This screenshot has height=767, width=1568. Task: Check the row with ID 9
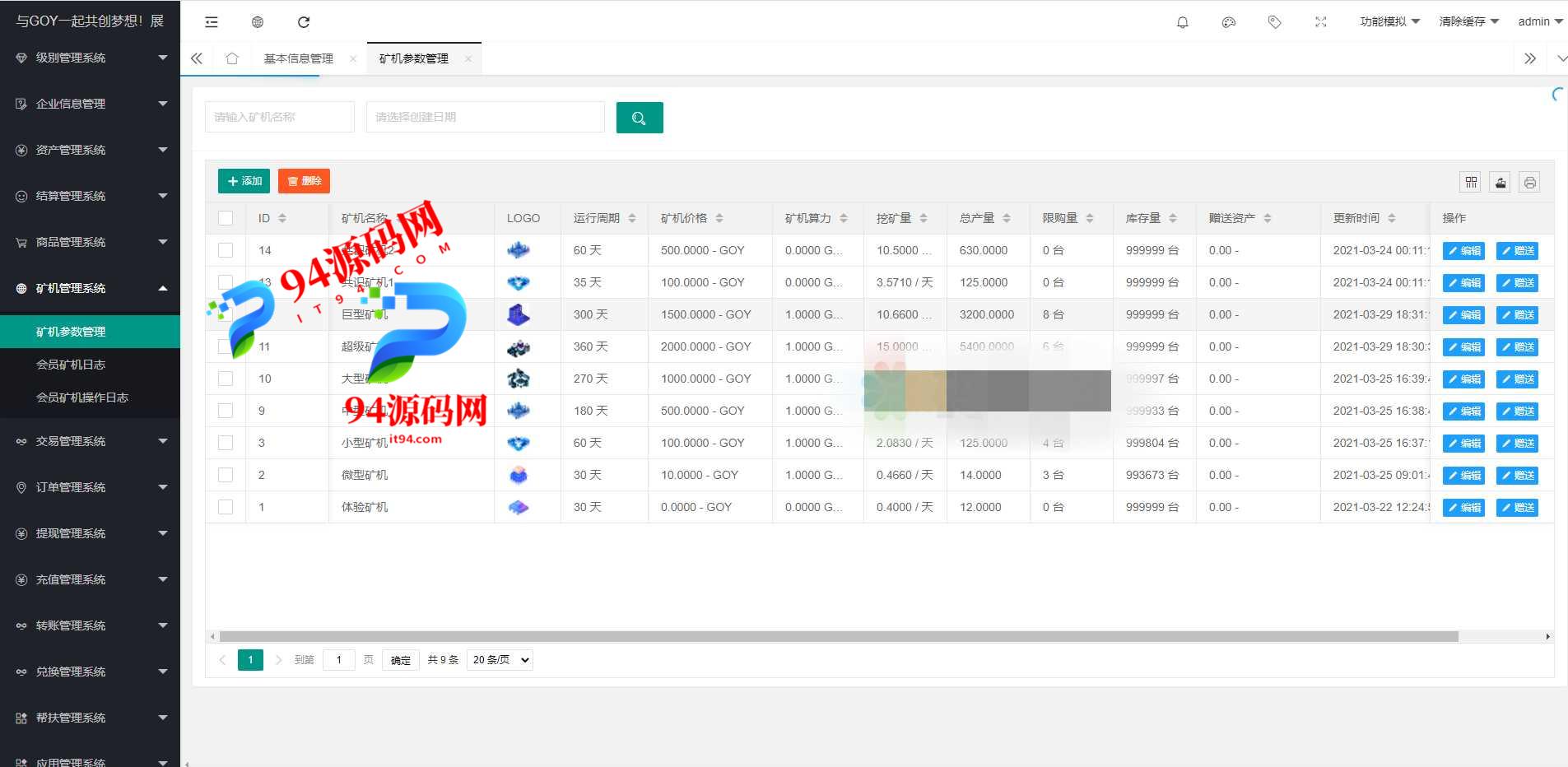[x=226, y=411]
